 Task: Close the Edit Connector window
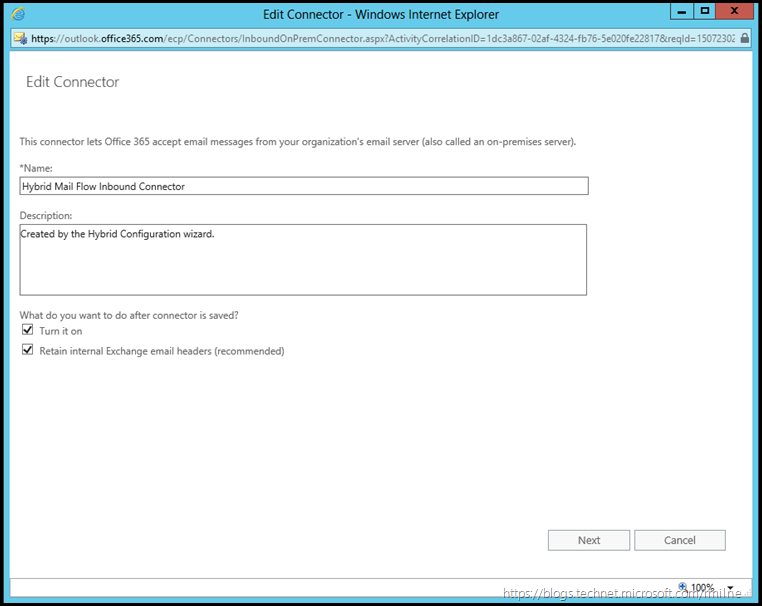(x=736, y=11)
